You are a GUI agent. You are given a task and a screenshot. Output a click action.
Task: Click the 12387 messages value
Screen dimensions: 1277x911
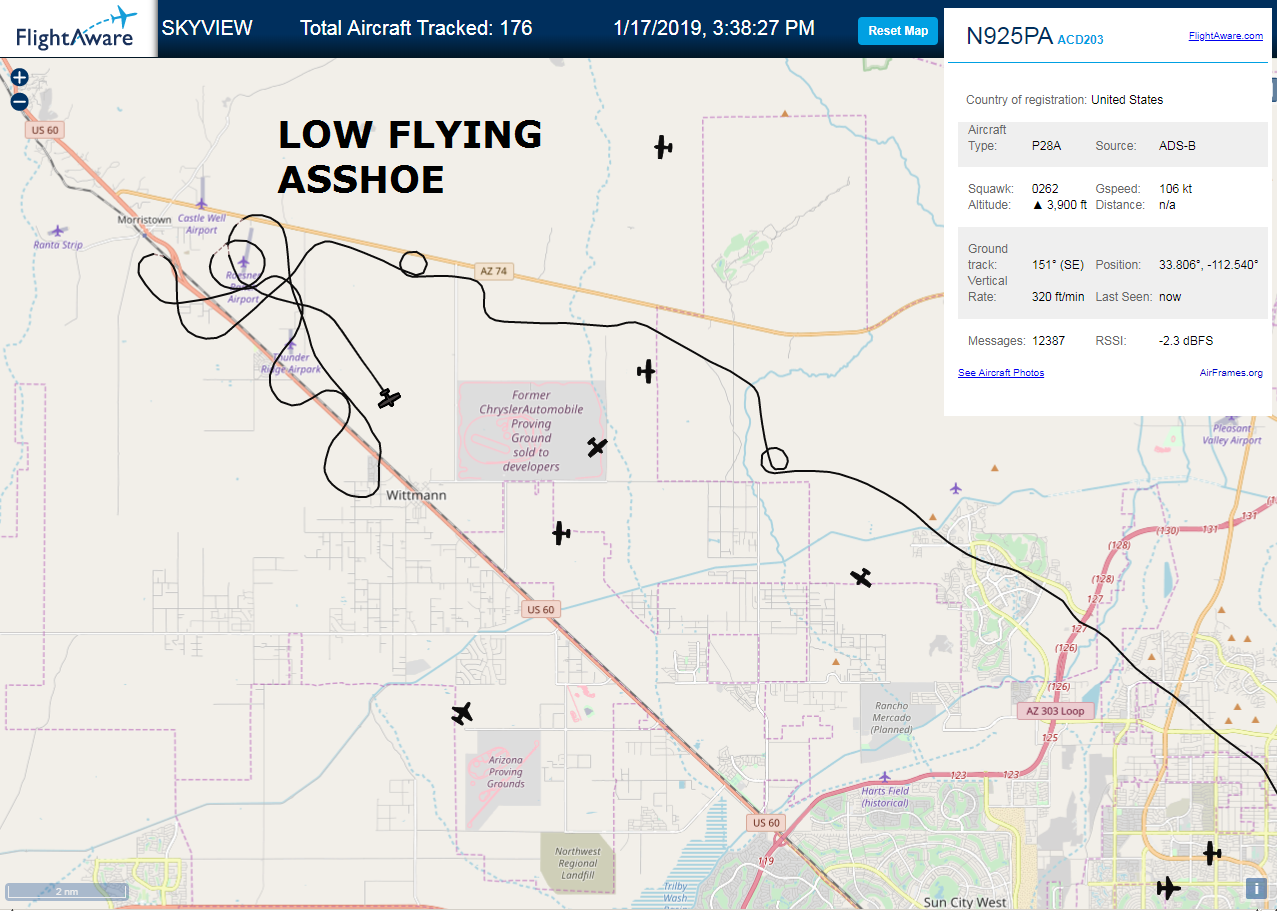pos(1048,341)
